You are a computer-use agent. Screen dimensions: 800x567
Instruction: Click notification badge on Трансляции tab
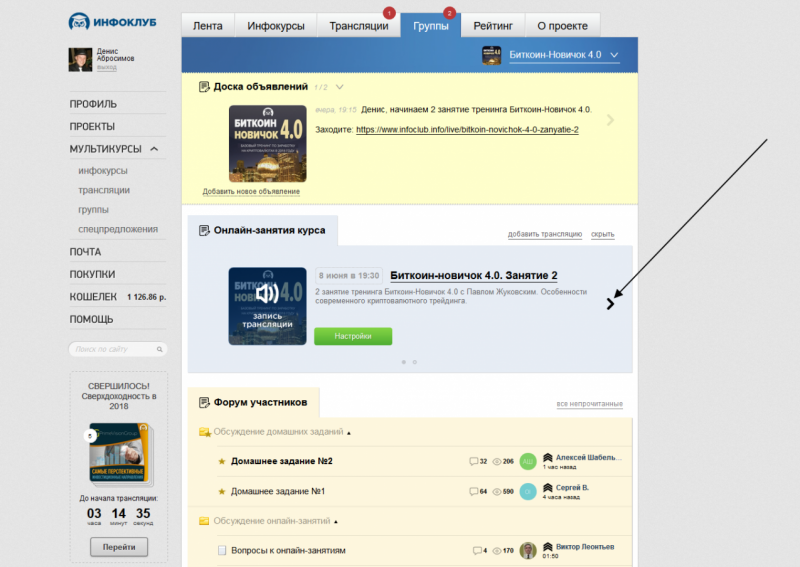(x=389, y=12)
